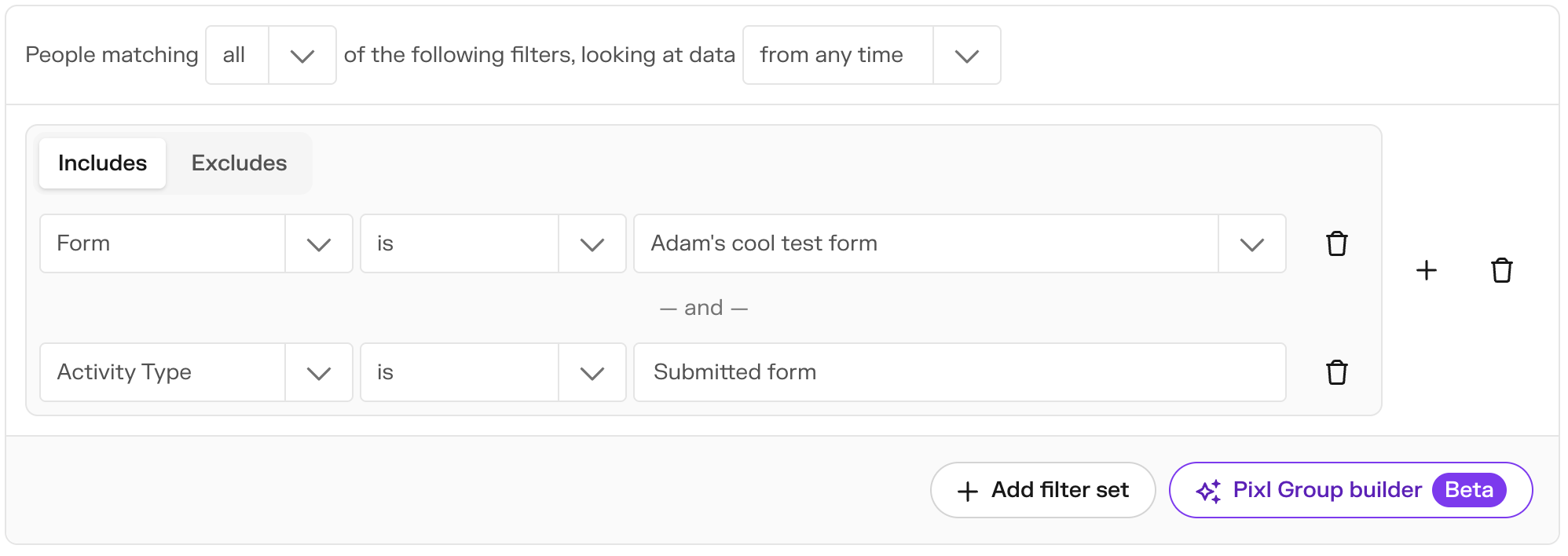This screenshot has width=1568, height=556.
Task: Remove the entire filter set with trash icon
Action: point(1501,270)
